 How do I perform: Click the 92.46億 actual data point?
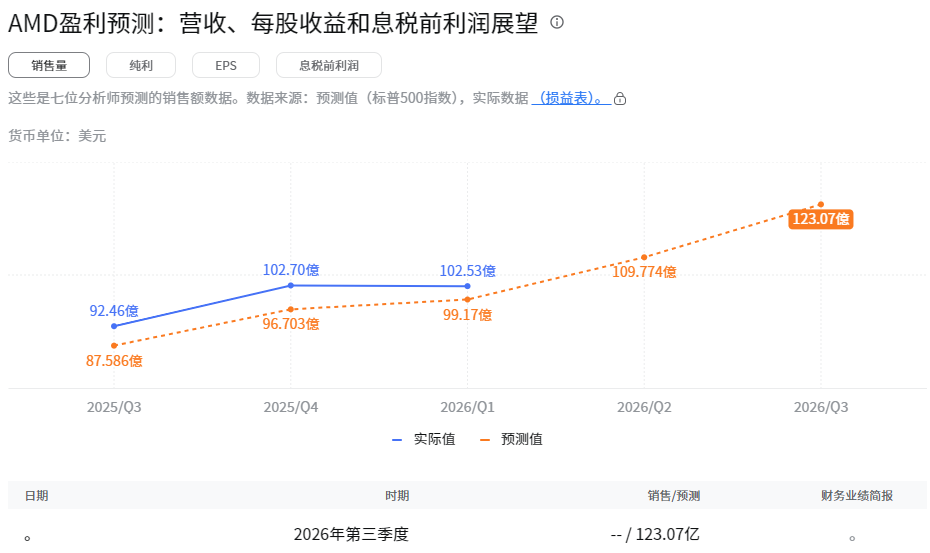[x=114, y=326]
